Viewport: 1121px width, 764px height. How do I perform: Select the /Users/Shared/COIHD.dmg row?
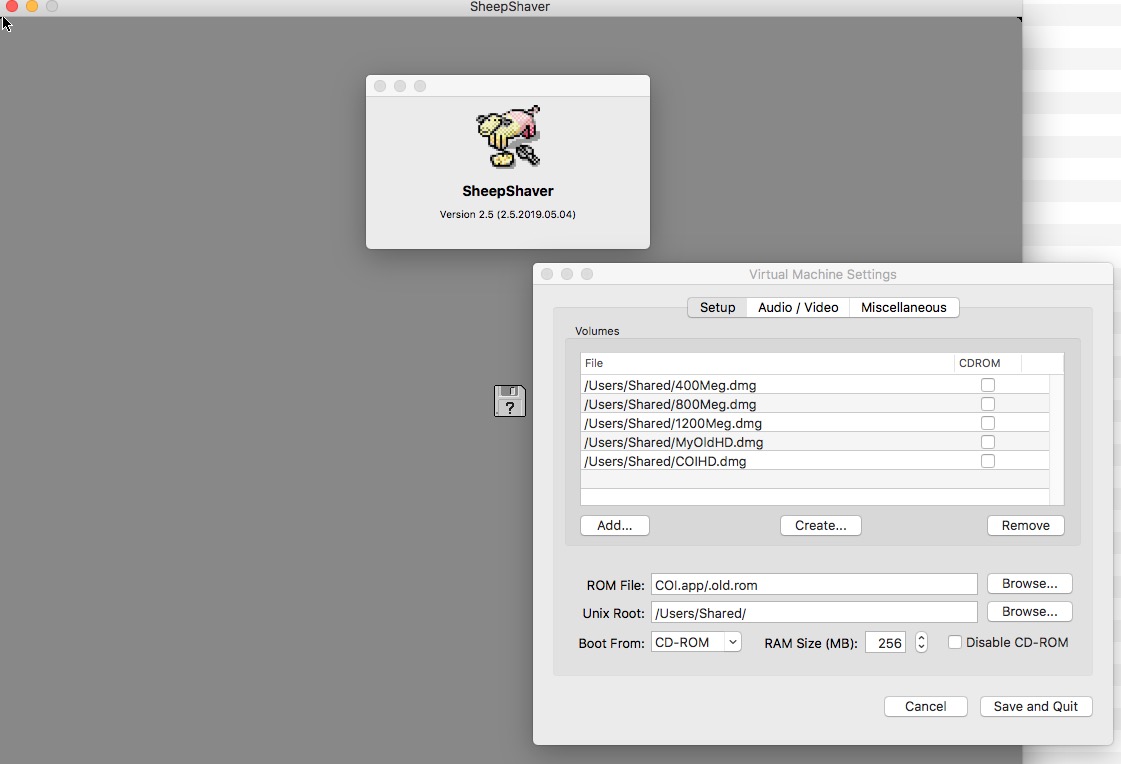click(815, 462)
